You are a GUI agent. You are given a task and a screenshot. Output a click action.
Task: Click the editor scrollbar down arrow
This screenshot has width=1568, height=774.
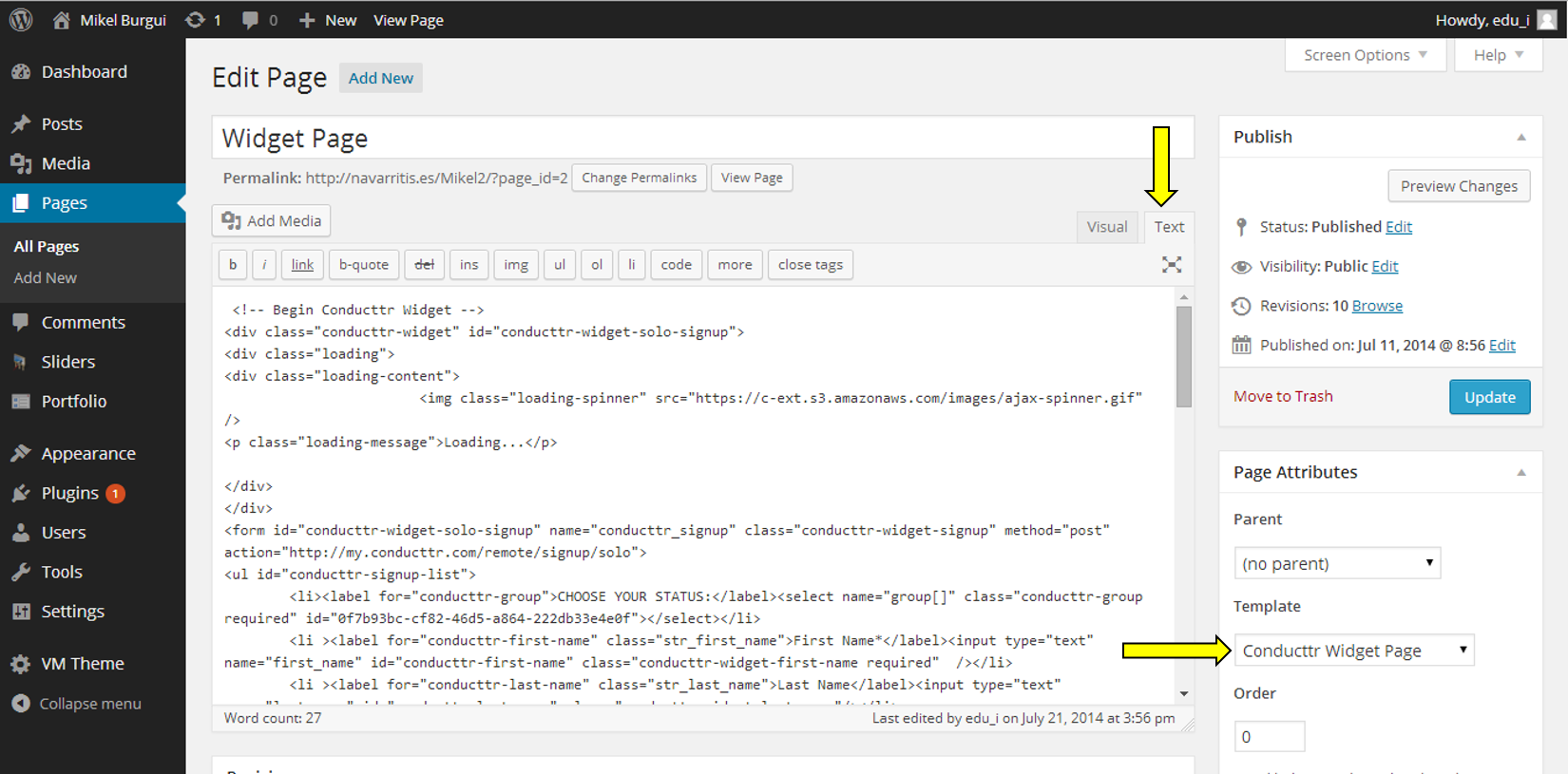[1184, 694]
